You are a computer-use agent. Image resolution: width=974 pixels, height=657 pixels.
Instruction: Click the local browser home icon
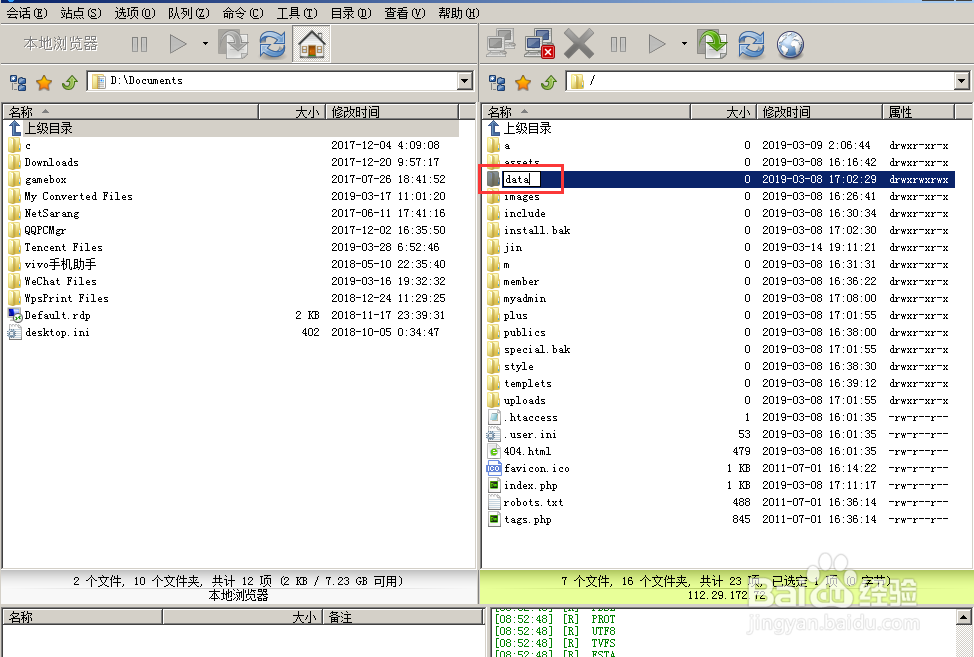(312, 44)
